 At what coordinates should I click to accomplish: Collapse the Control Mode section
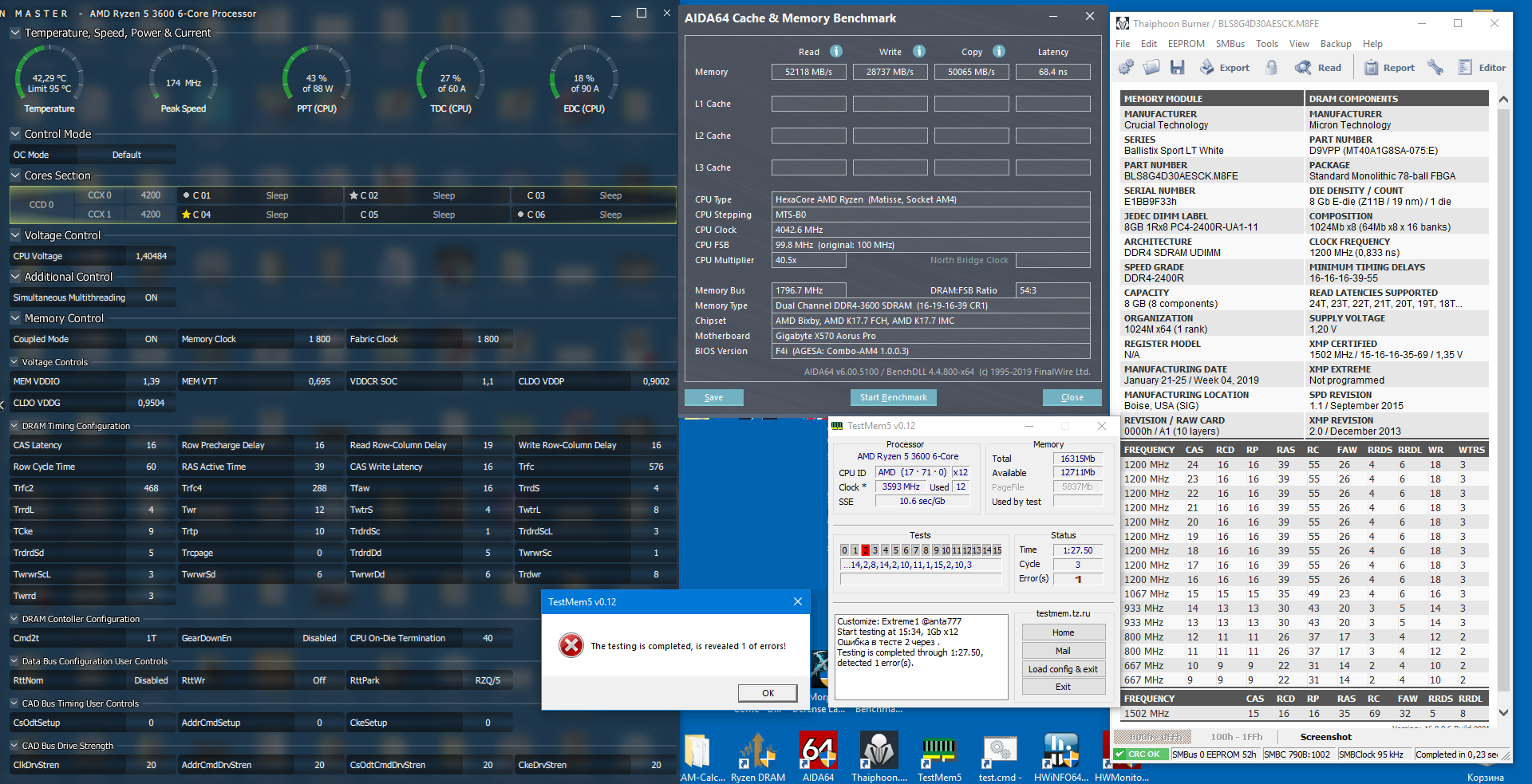[x=15, y=134]
